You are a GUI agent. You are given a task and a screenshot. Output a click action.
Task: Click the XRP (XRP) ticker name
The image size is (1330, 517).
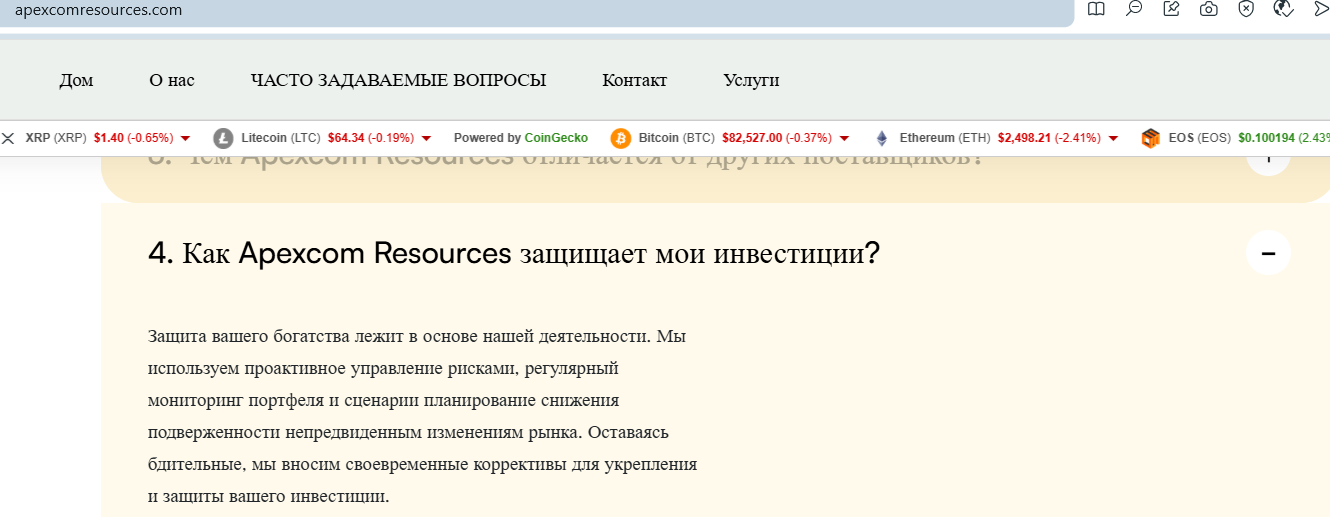[x=57, y=138]
